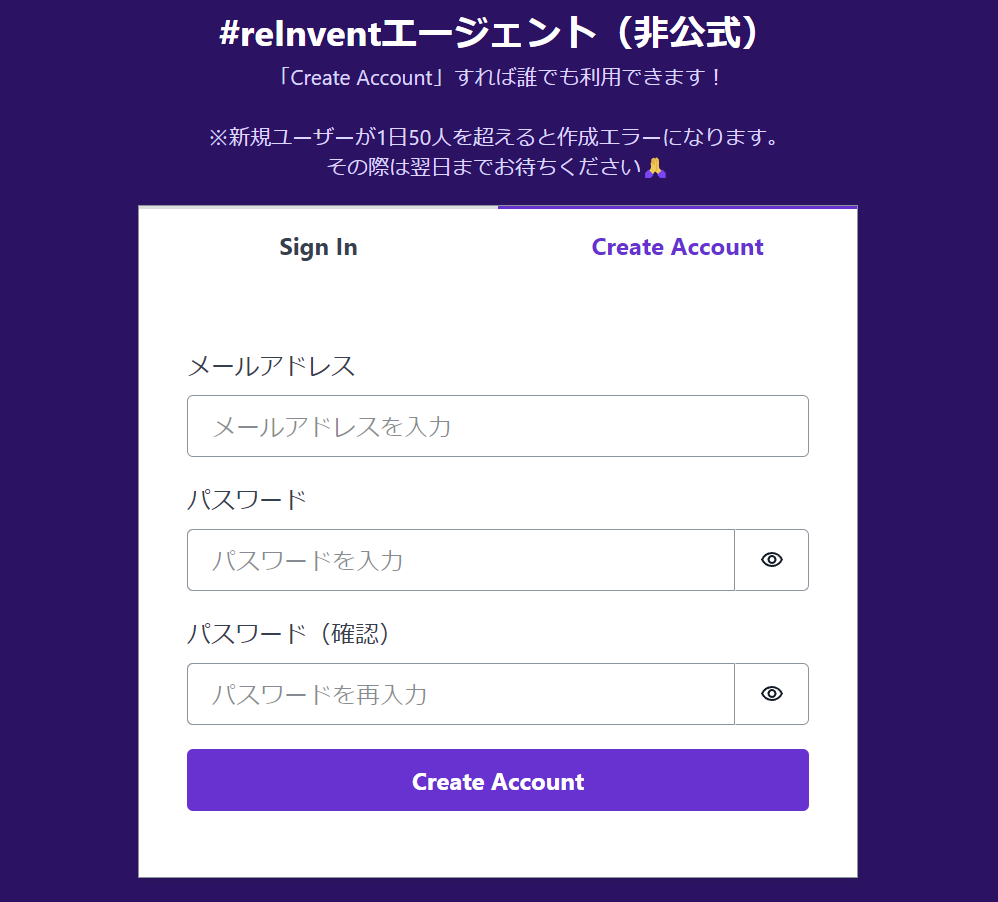Screen dimensions: 998x902
Task: Click the パスワード label above the first password field
Action: [x=246, y=500]
